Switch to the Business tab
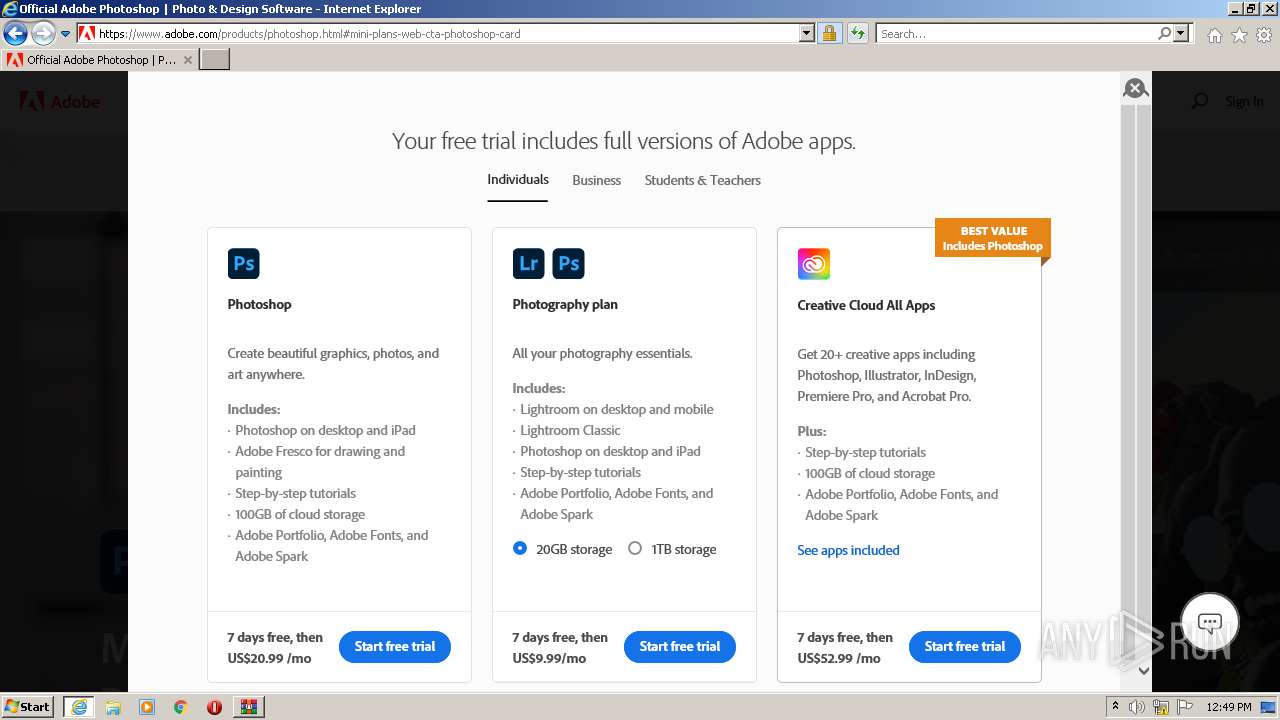This screenshot has width=1280, height=720. (597, 180)
